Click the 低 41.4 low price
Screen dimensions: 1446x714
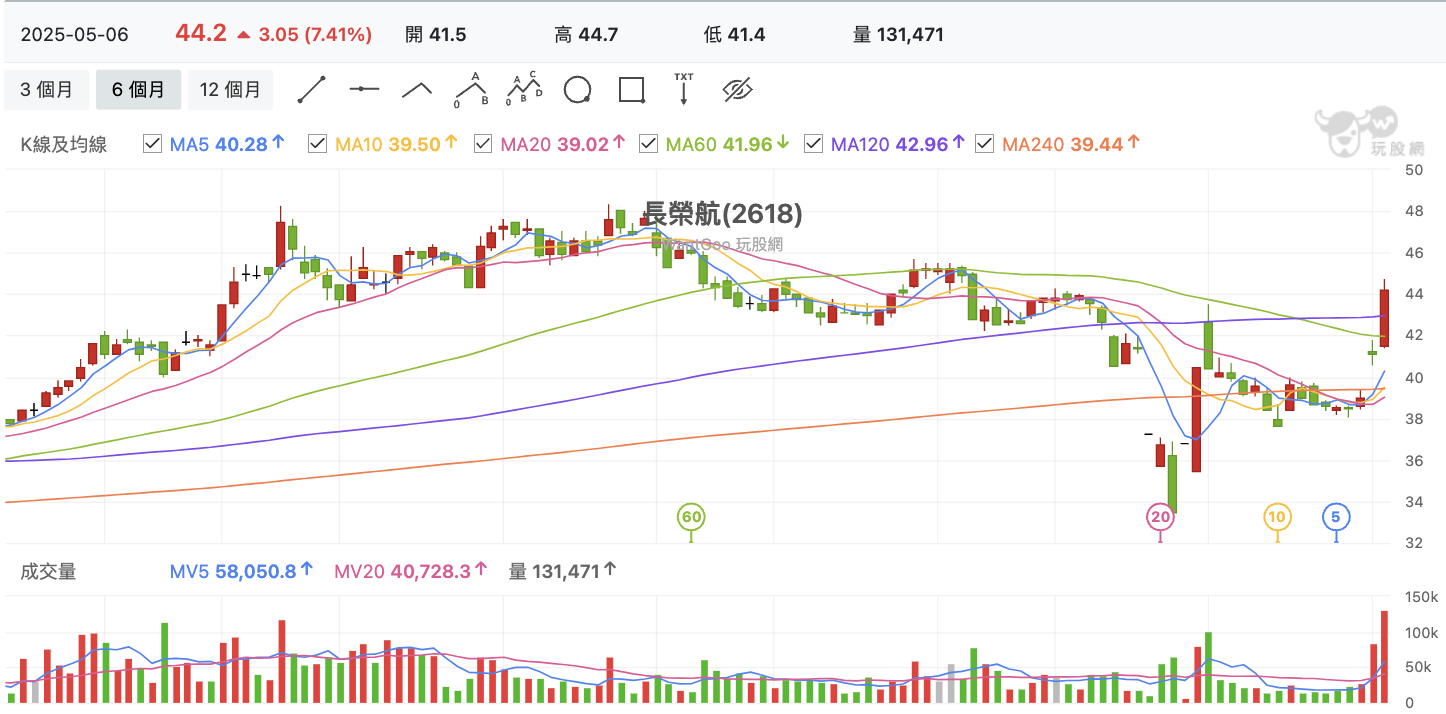tap(735, 34)
